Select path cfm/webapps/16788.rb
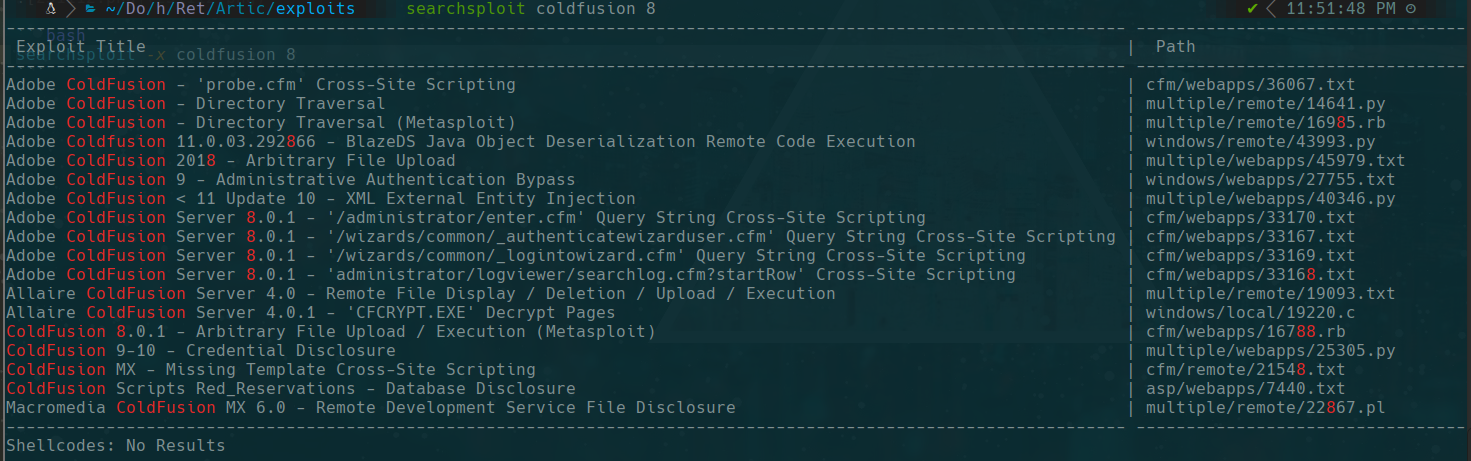The height and width of the screenshot is (461, 1471). tap(1245, 332)
